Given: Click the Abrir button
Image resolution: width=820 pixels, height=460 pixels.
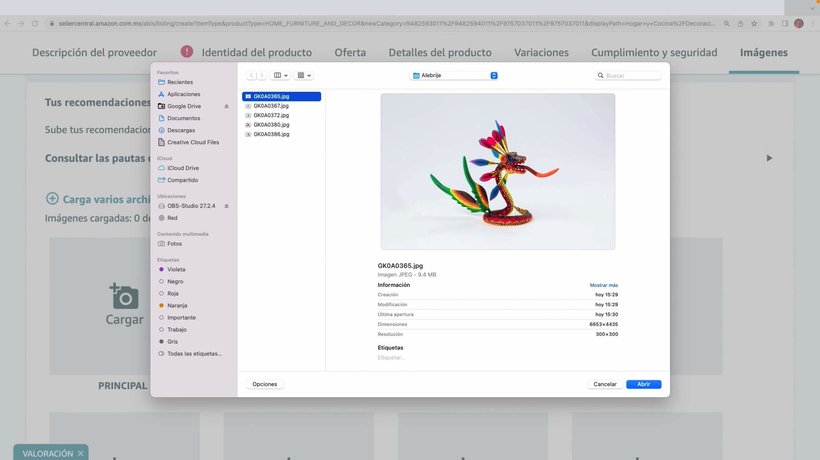Looking at the screenshot, I should click(644, 384).
